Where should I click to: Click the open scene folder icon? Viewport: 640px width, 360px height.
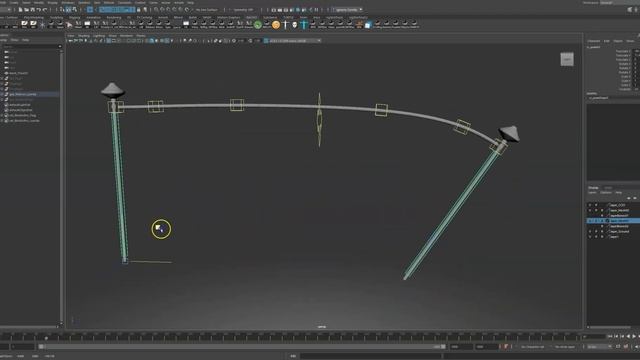pos(26,9)
